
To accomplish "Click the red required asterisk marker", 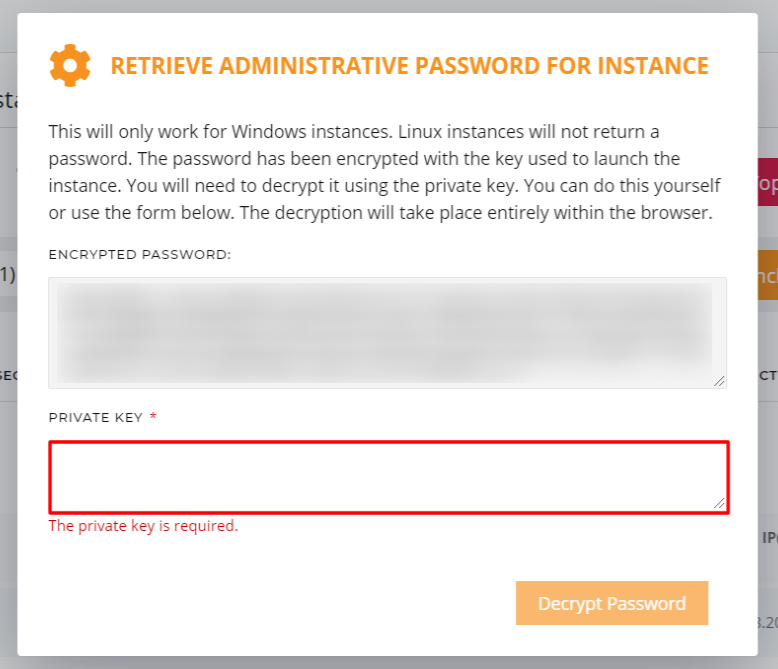I will [x=153, y=416].
